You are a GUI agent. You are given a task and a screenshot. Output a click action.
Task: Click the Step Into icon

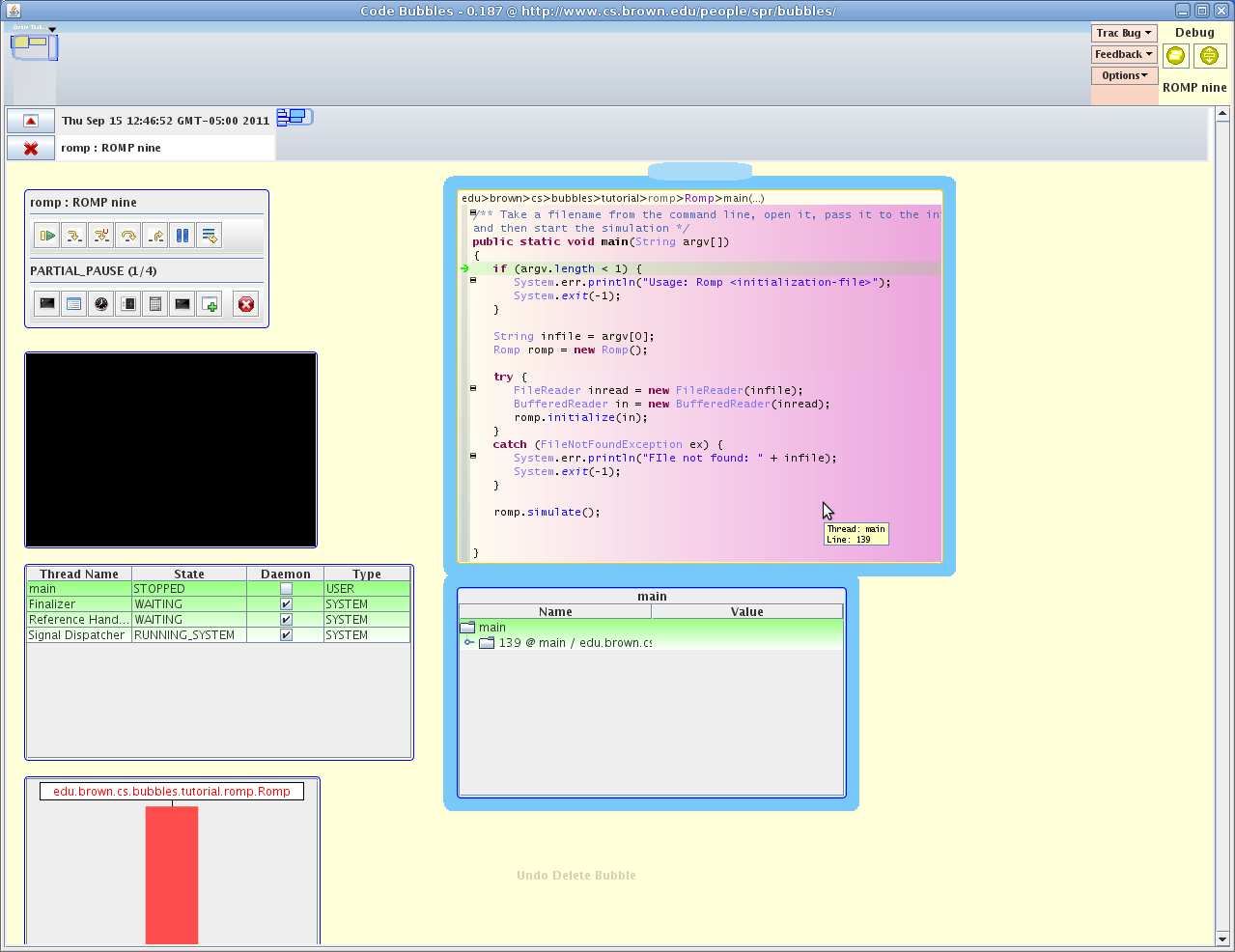coord(74,236)
